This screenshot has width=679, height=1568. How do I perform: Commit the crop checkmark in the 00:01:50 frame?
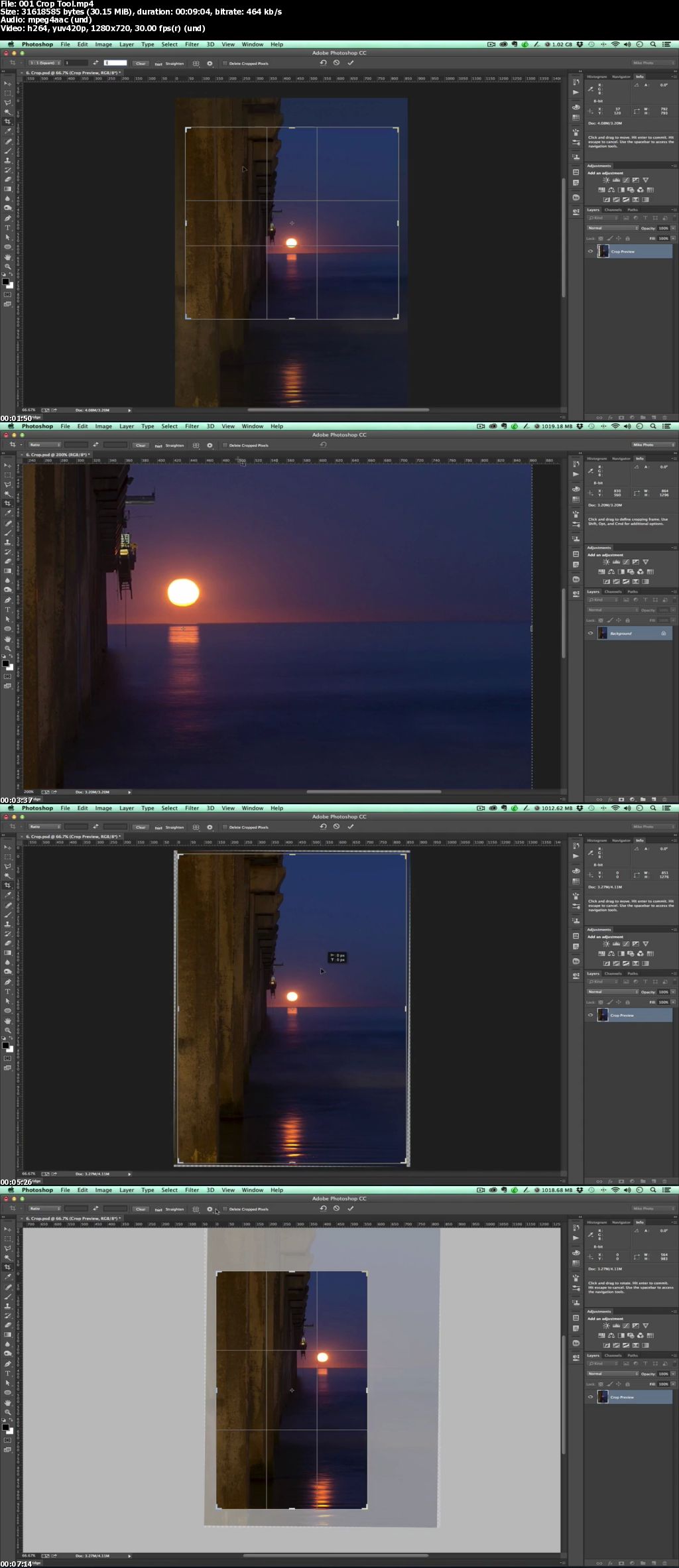click(x=350, y=63)
